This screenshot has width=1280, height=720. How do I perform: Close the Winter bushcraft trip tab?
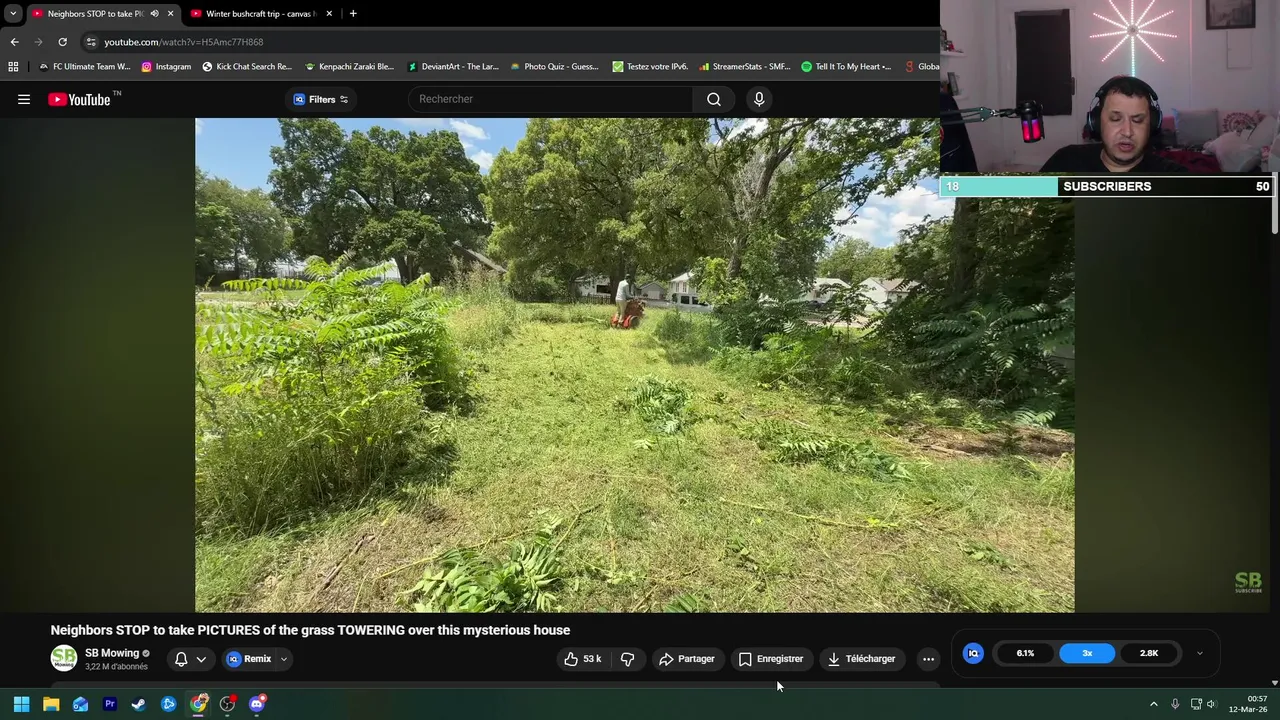pos(329,14)
